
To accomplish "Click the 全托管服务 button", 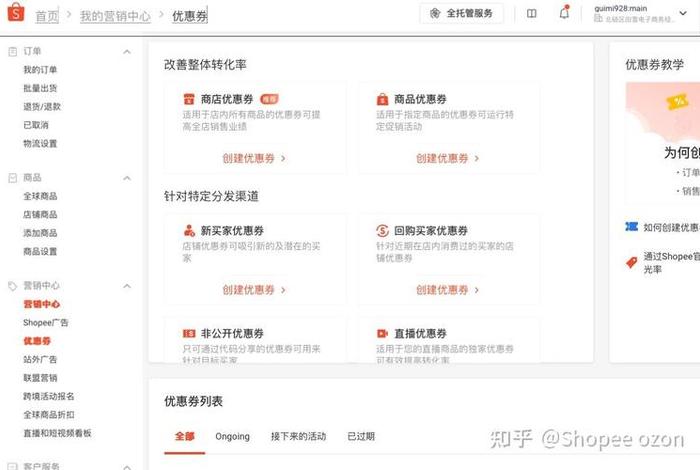I will coord(462,13).
